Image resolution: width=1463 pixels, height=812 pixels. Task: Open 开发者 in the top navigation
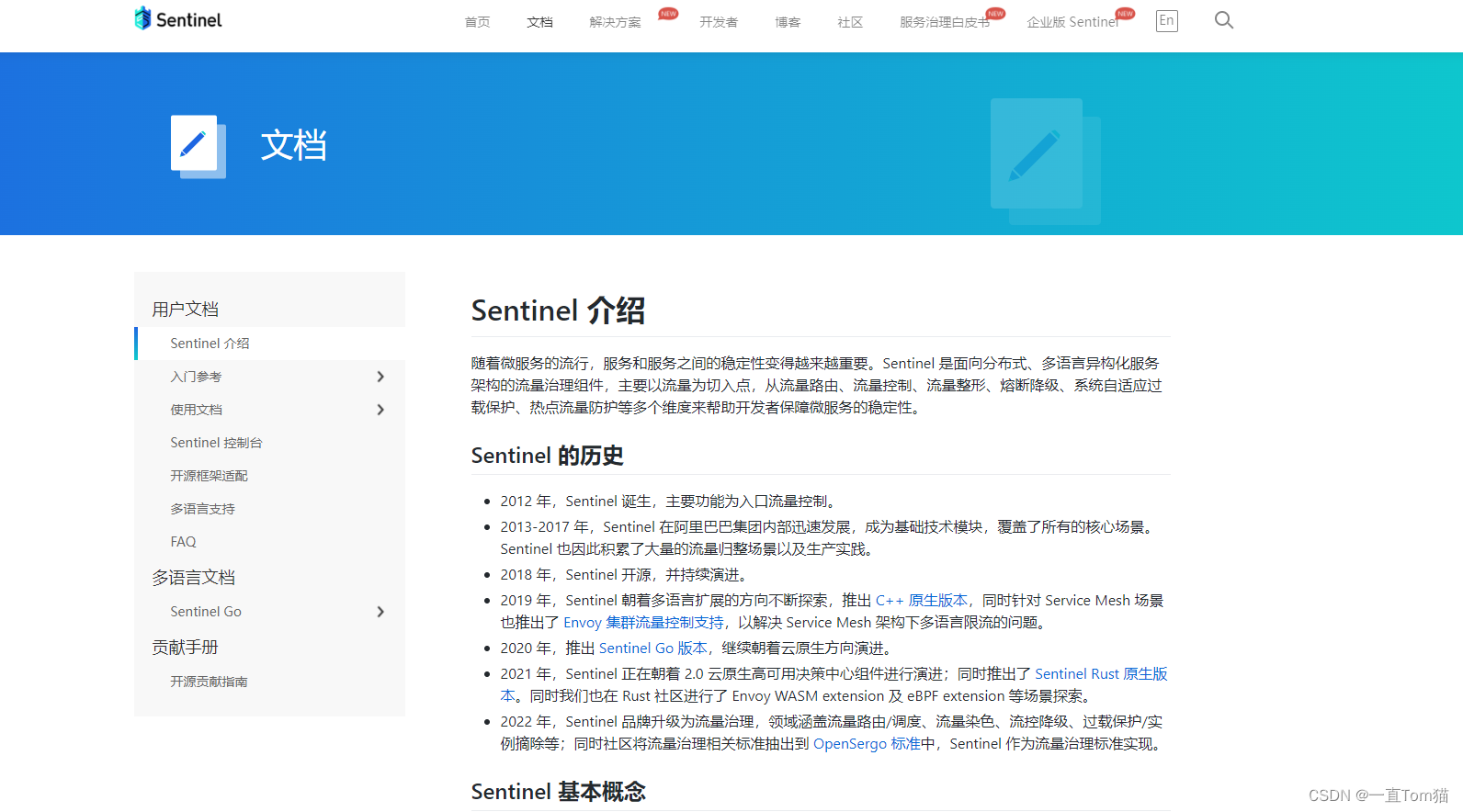click(x=718, y=22)
